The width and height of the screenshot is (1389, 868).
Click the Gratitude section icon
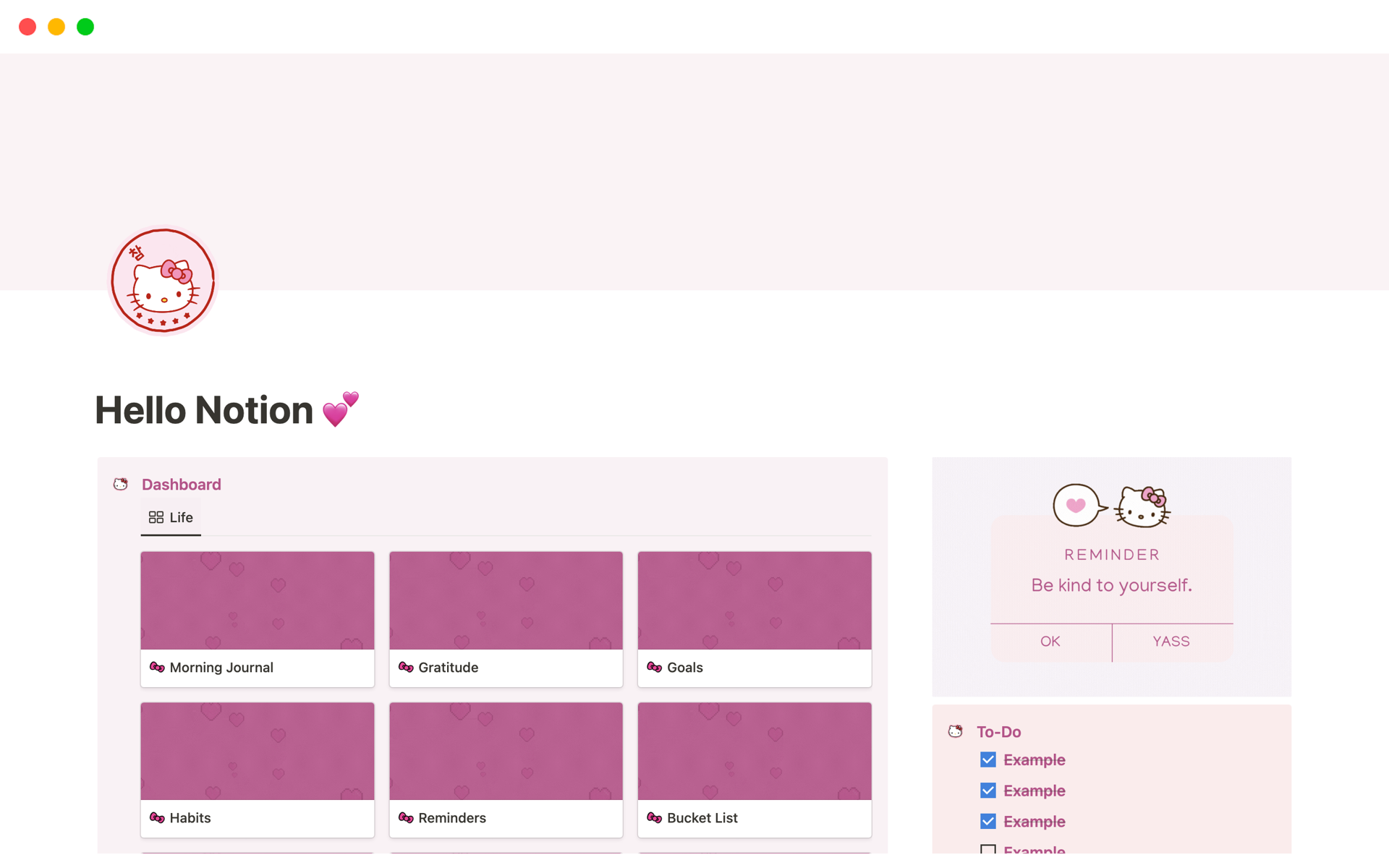coord(406,666)
